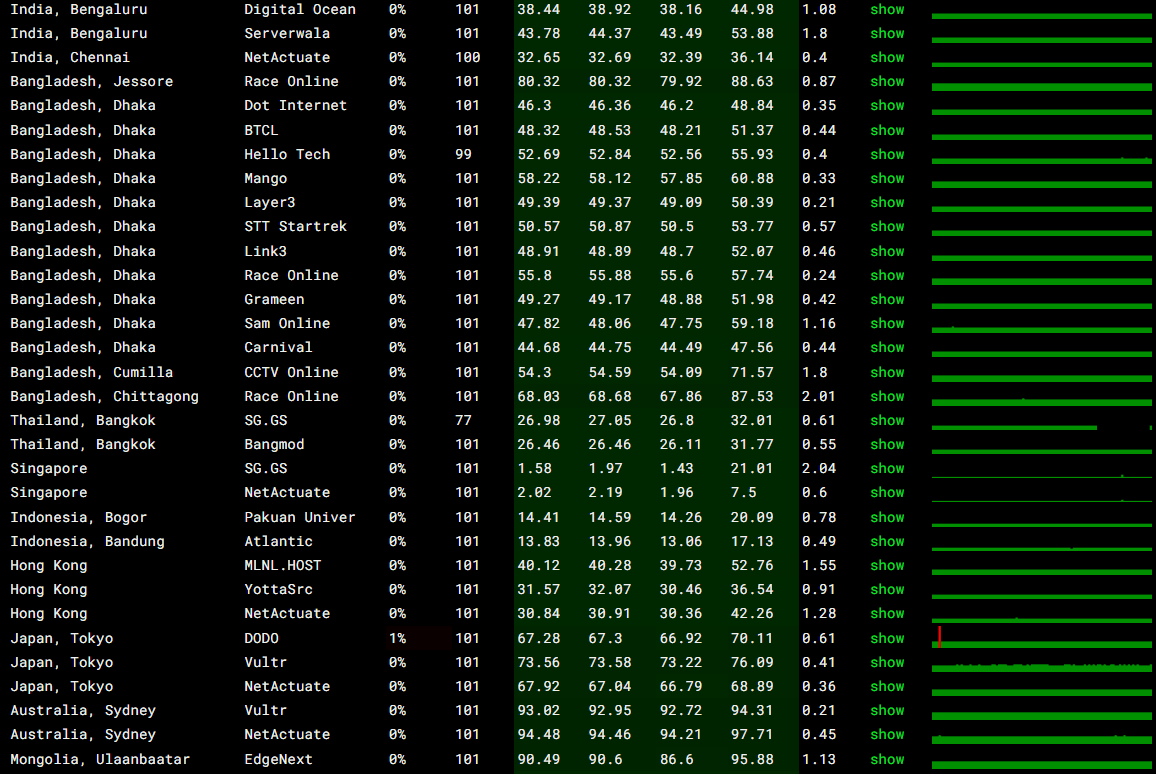Select provider name Digital Ocean
Image resolution: width=1156 pixels, height=774 pixels.
coord(300,10)
